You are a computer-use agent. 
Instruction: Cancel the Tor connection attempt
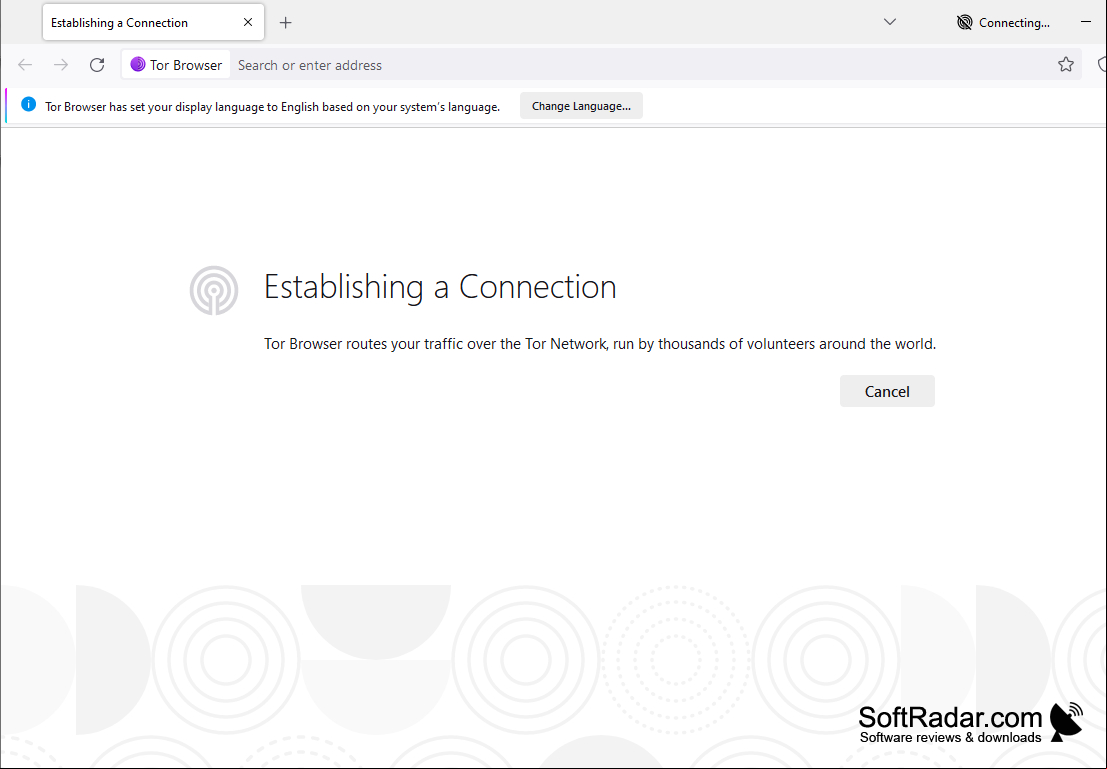(x=887, y=391)
